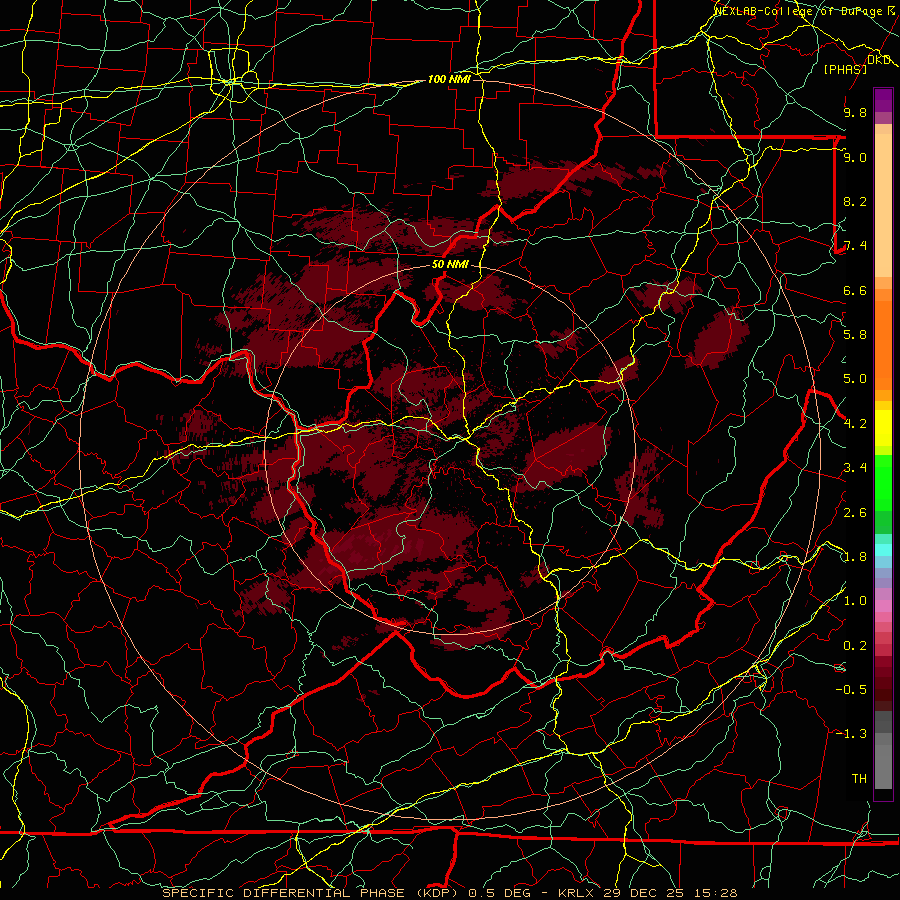The width and height of the screenshot is (900, 900).
Task: Click the TH threshold legend label
Action: tap(859, 779)
